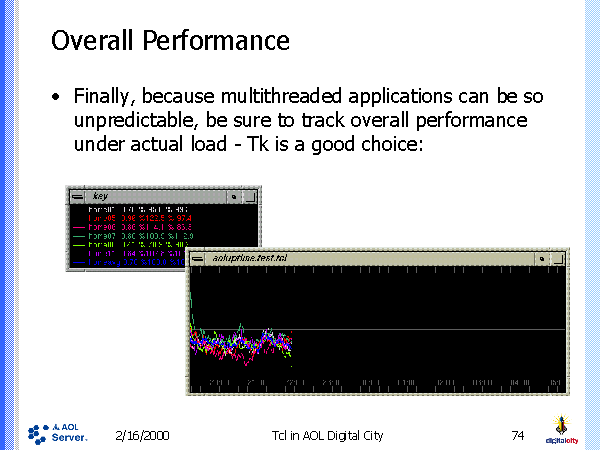This screenshot has width=600, height=450.
Task: Click the plotted load curves in aoluptime graph
Action: [241, 342]
